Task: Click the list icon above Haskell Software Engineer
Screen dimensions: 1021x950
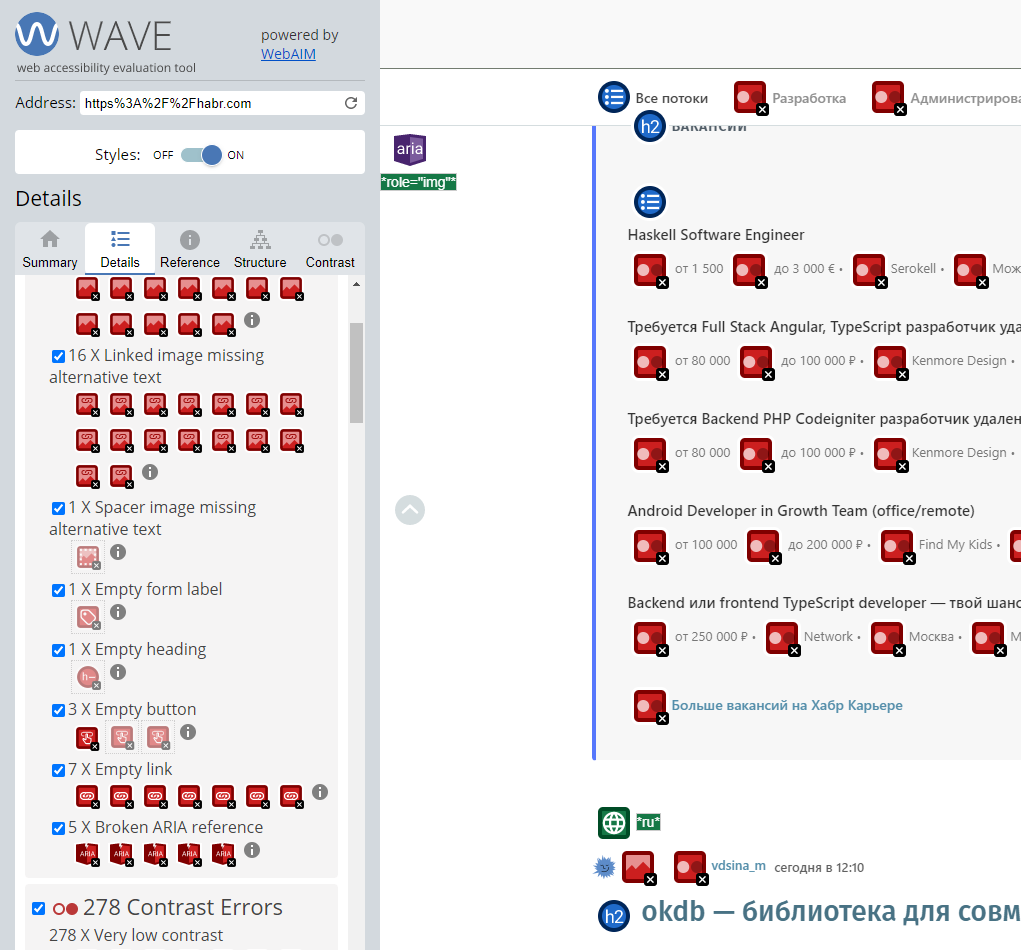Action: [x=650, y=202]
